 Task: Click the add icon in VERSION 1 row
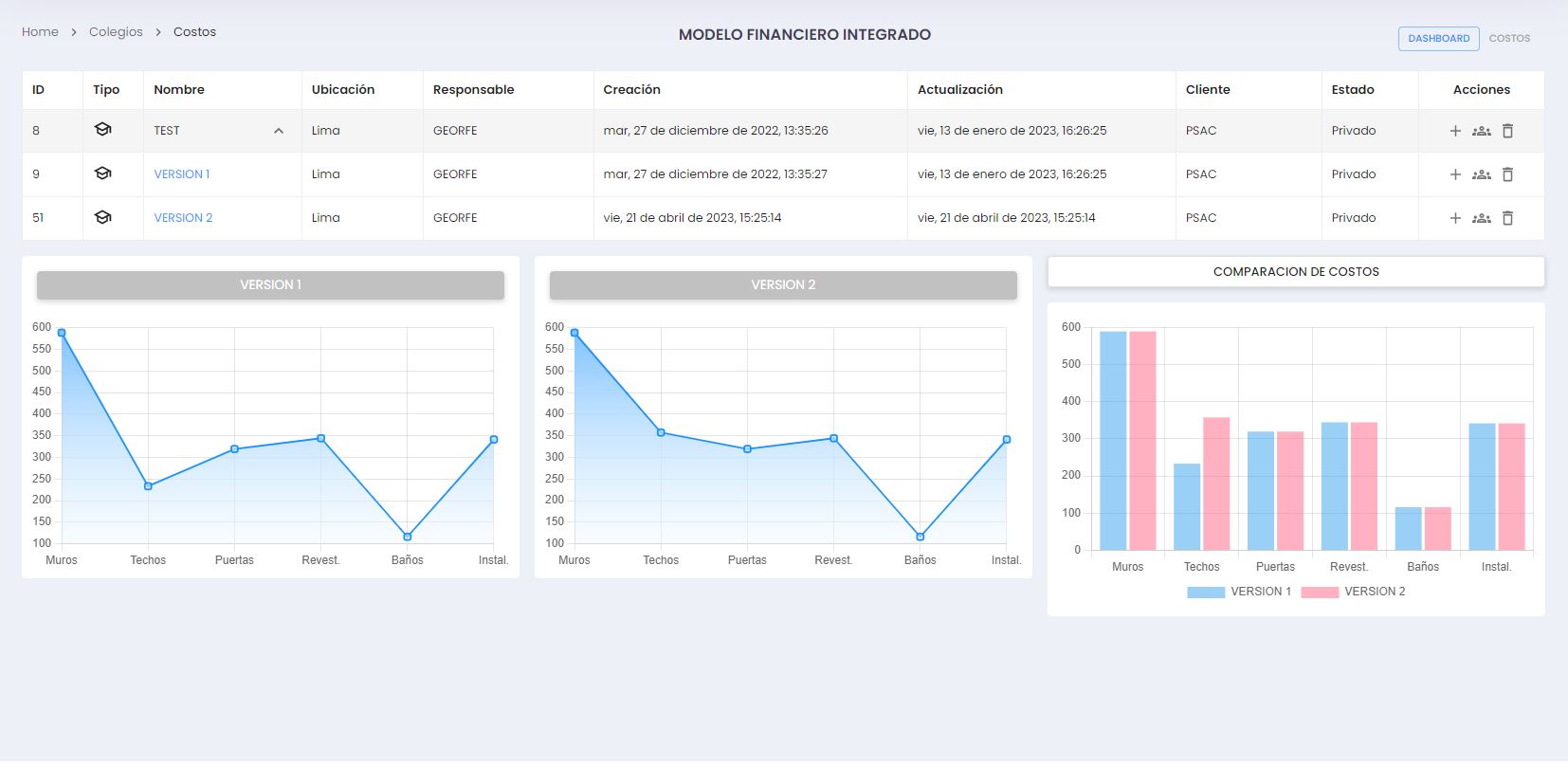click(1455, 174)
